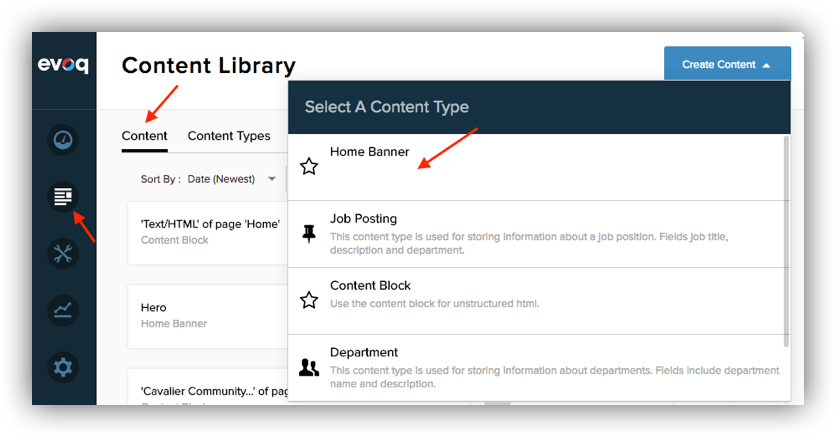Click the star icon beside Content Block
The width and height of the screenshot is (836, 437).
309,300
